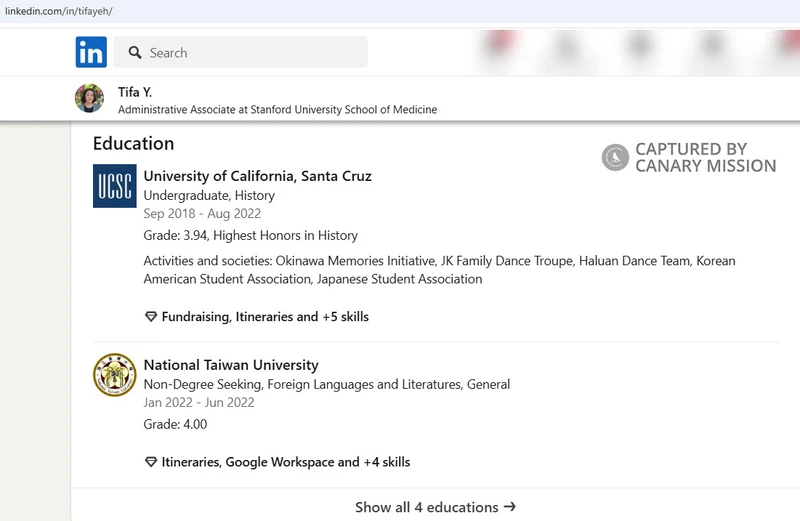Click the UCSC school logo

click(114, 186)
